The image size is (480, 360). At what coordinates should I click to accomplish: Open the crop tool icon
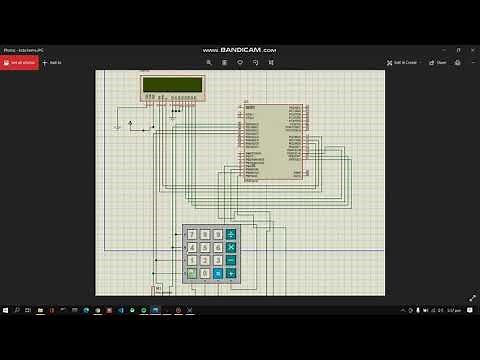pos(271,63)
